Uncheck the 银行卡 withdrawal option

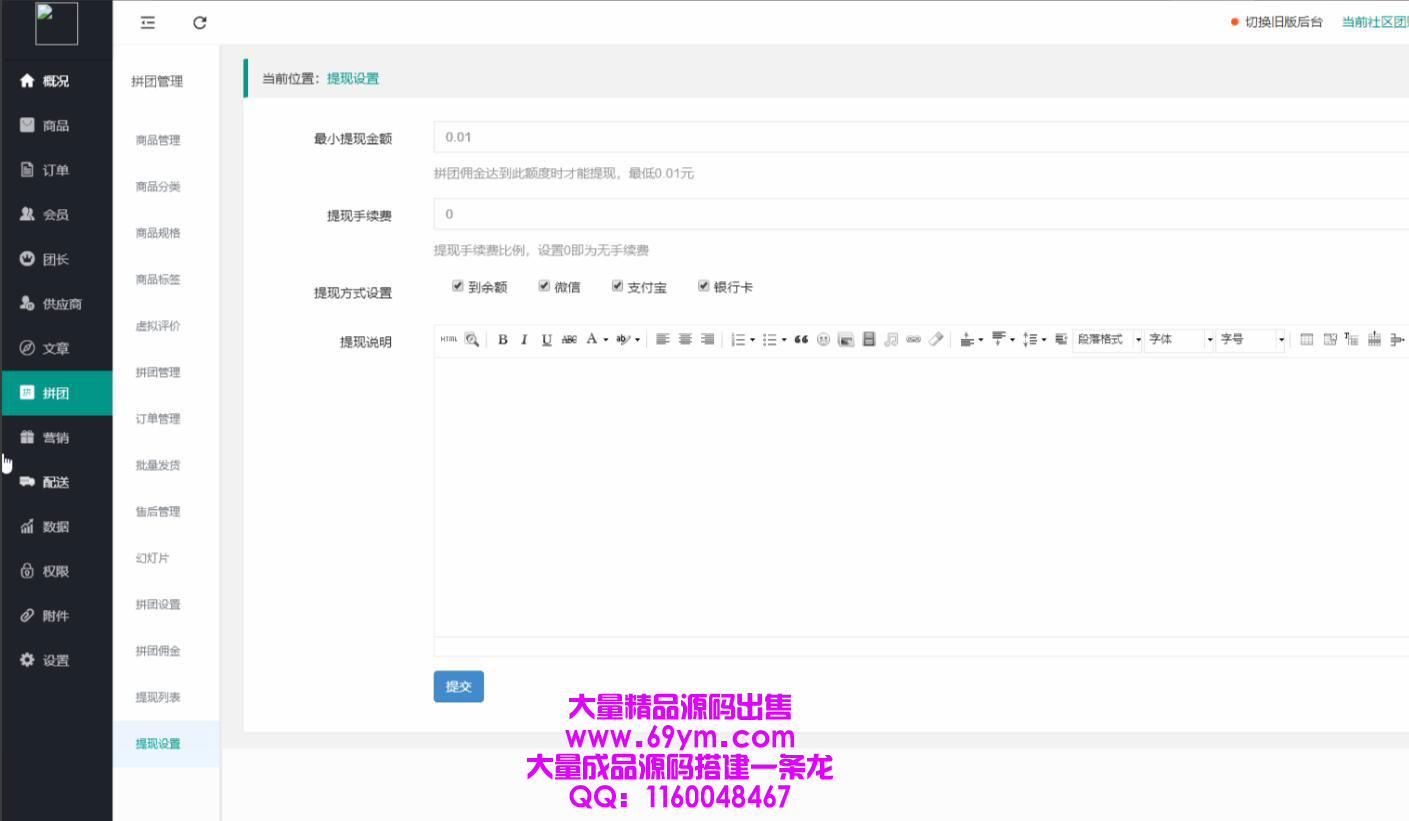tap(703, 286)
